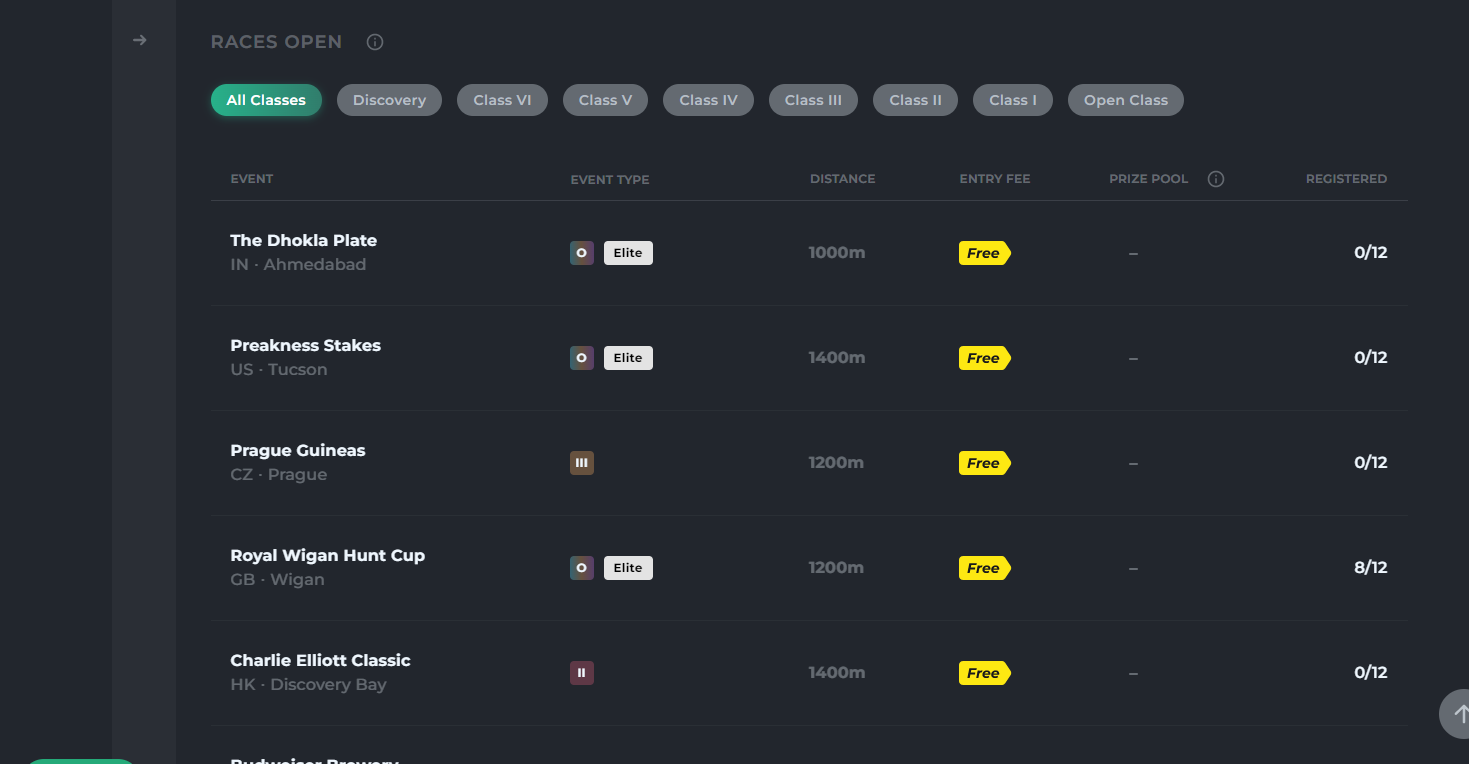Viewport: 1469px width, 764px height.
Task: Filter races by Open Class
Action: 1126,100
